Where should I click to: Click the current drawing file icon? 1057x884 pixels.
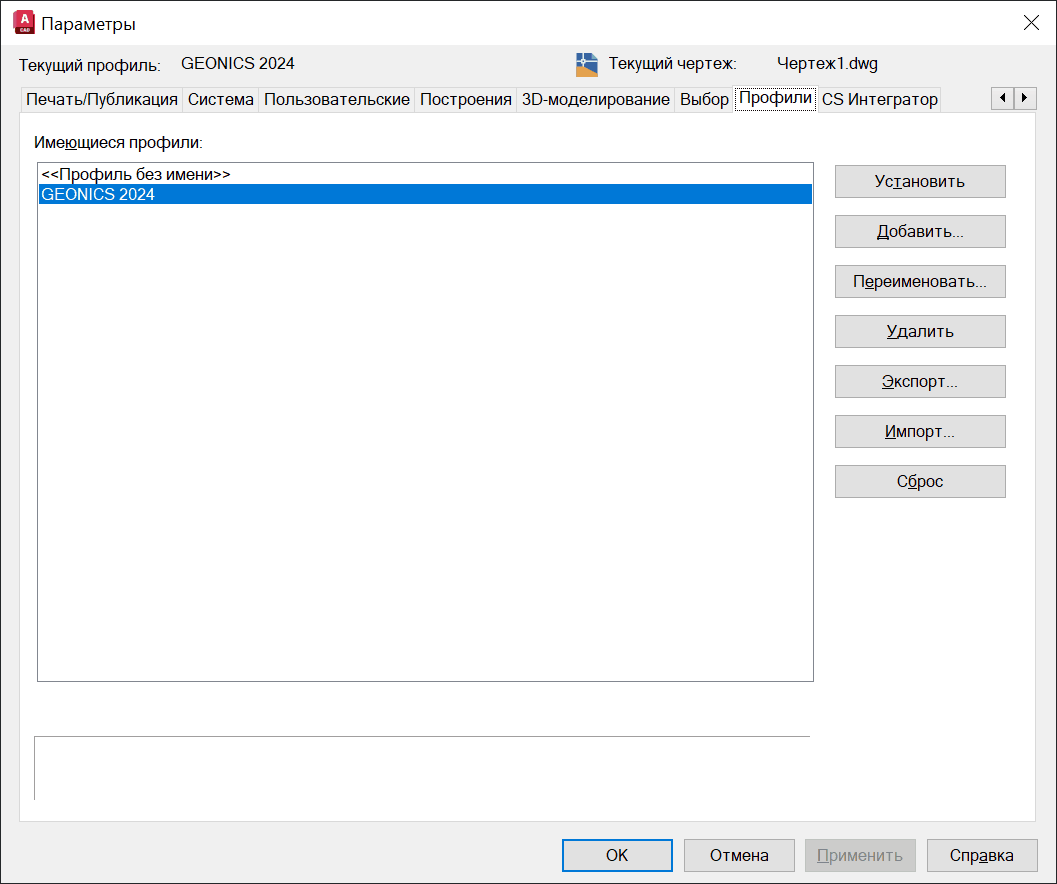[x=587, y=65]
